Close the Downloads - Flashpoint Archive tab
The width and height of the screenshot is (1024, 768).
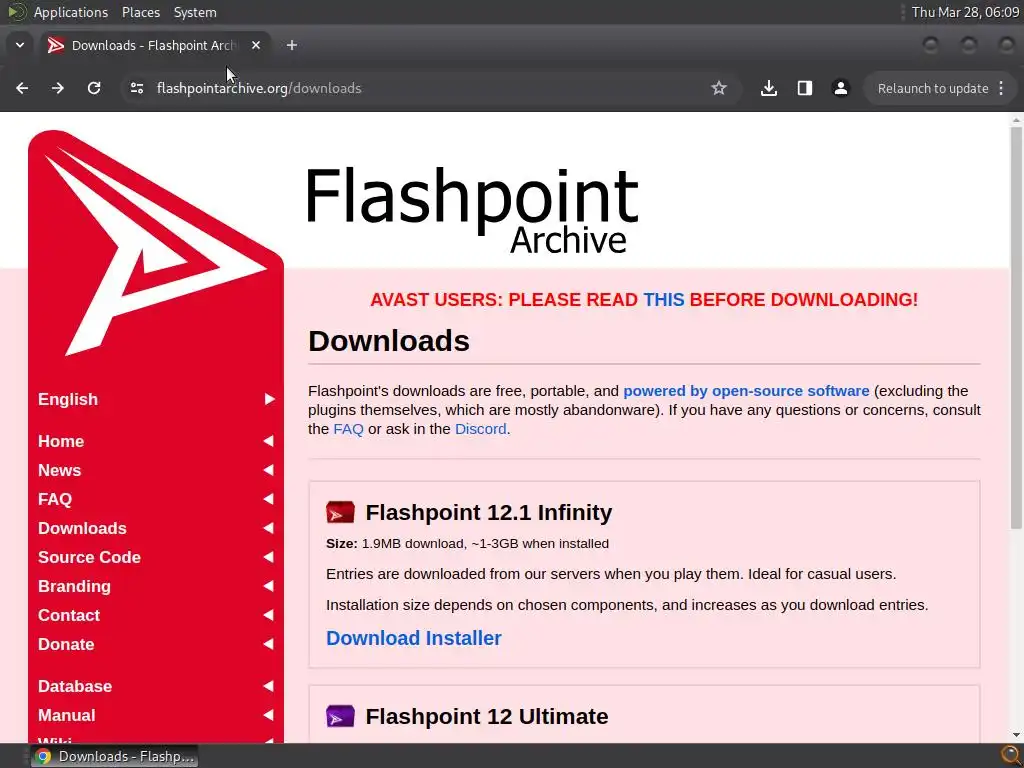point(256,45)
